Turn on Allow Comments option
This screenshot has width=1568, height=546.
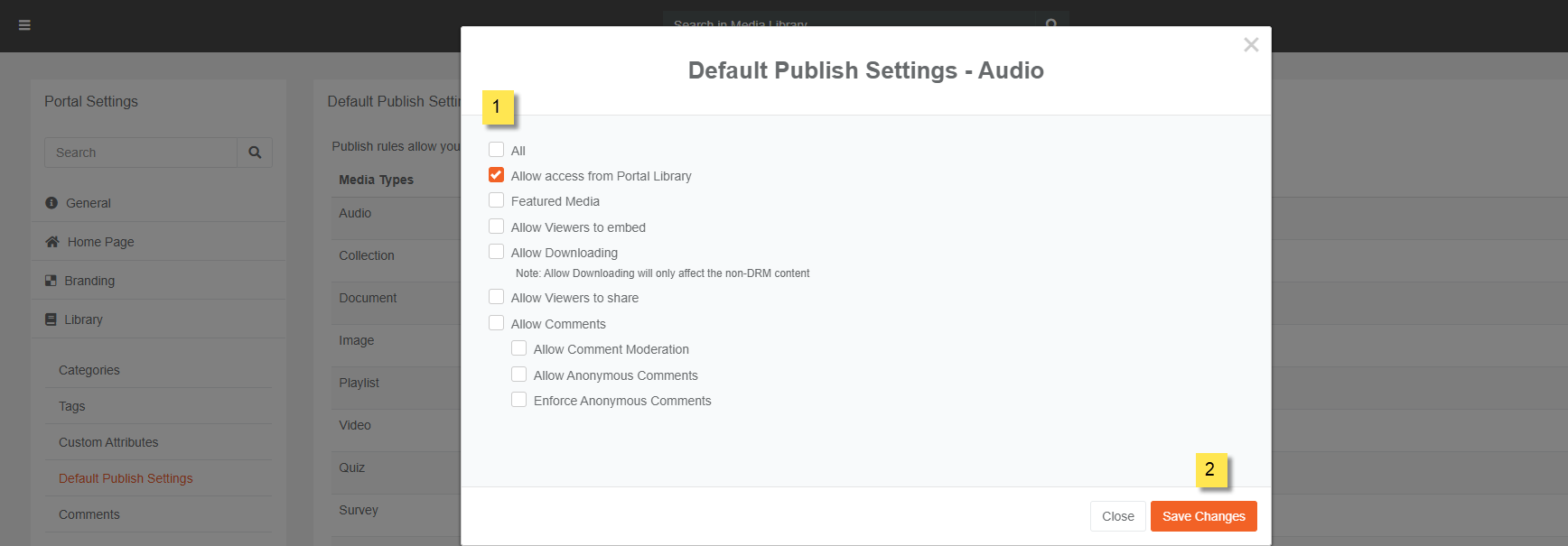tap(497, 323)
